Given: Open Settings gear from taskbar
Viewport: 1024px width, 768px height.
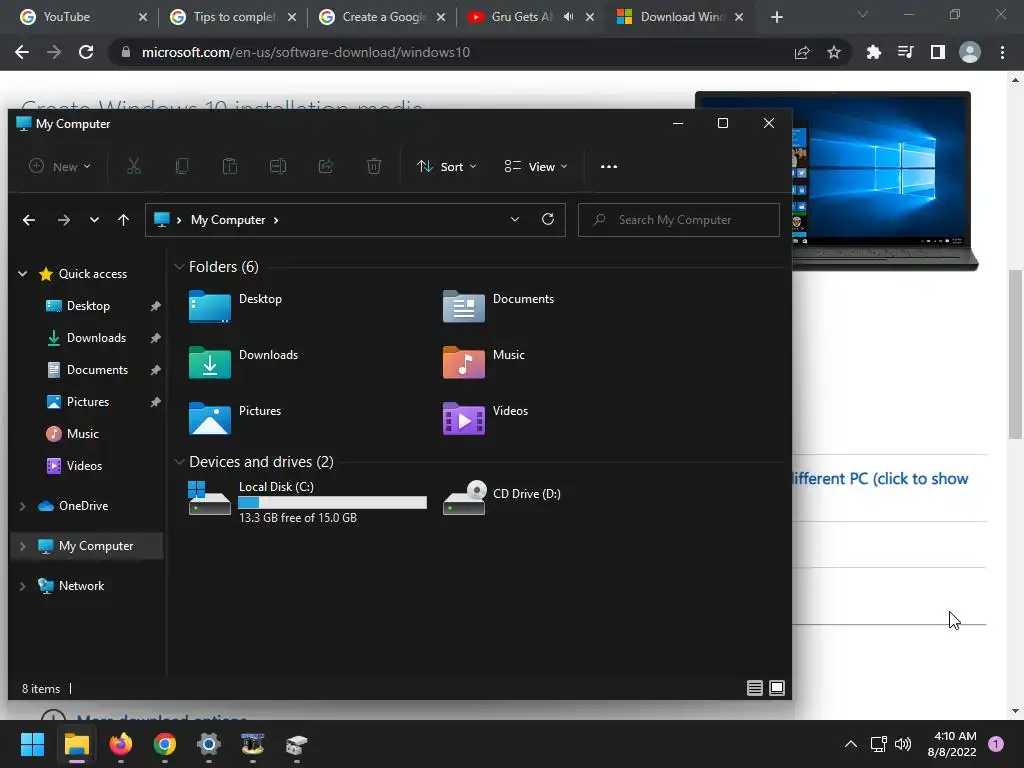Looking at the screenshot, I should coord(208,744).
